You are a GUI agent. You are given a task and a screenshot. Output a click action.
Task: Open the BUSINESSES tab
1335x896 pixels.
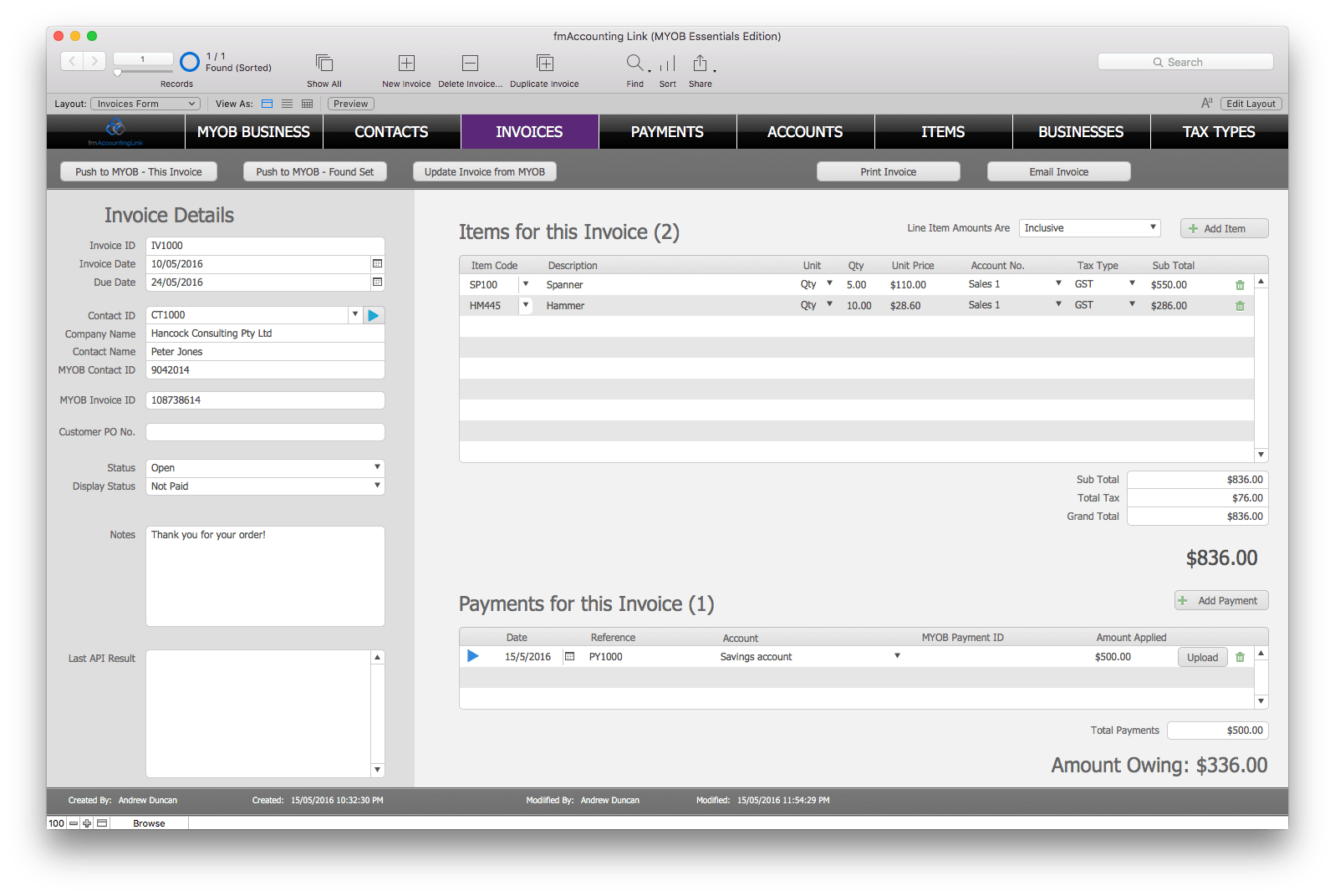tap(1081, 131)
